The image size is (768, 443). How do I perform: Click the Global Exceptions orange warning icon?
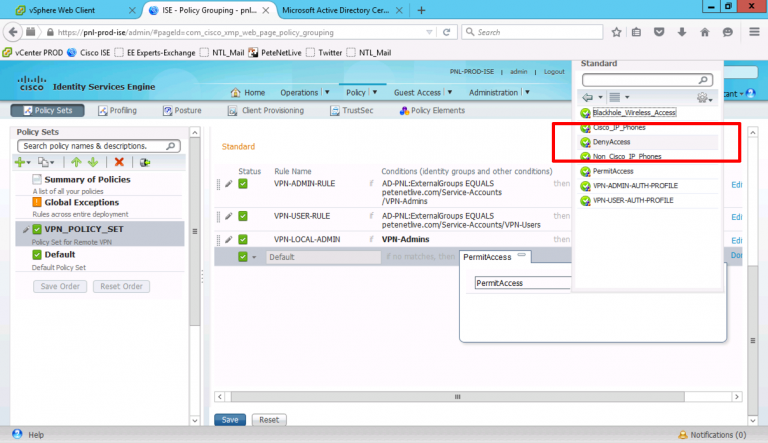37,202
